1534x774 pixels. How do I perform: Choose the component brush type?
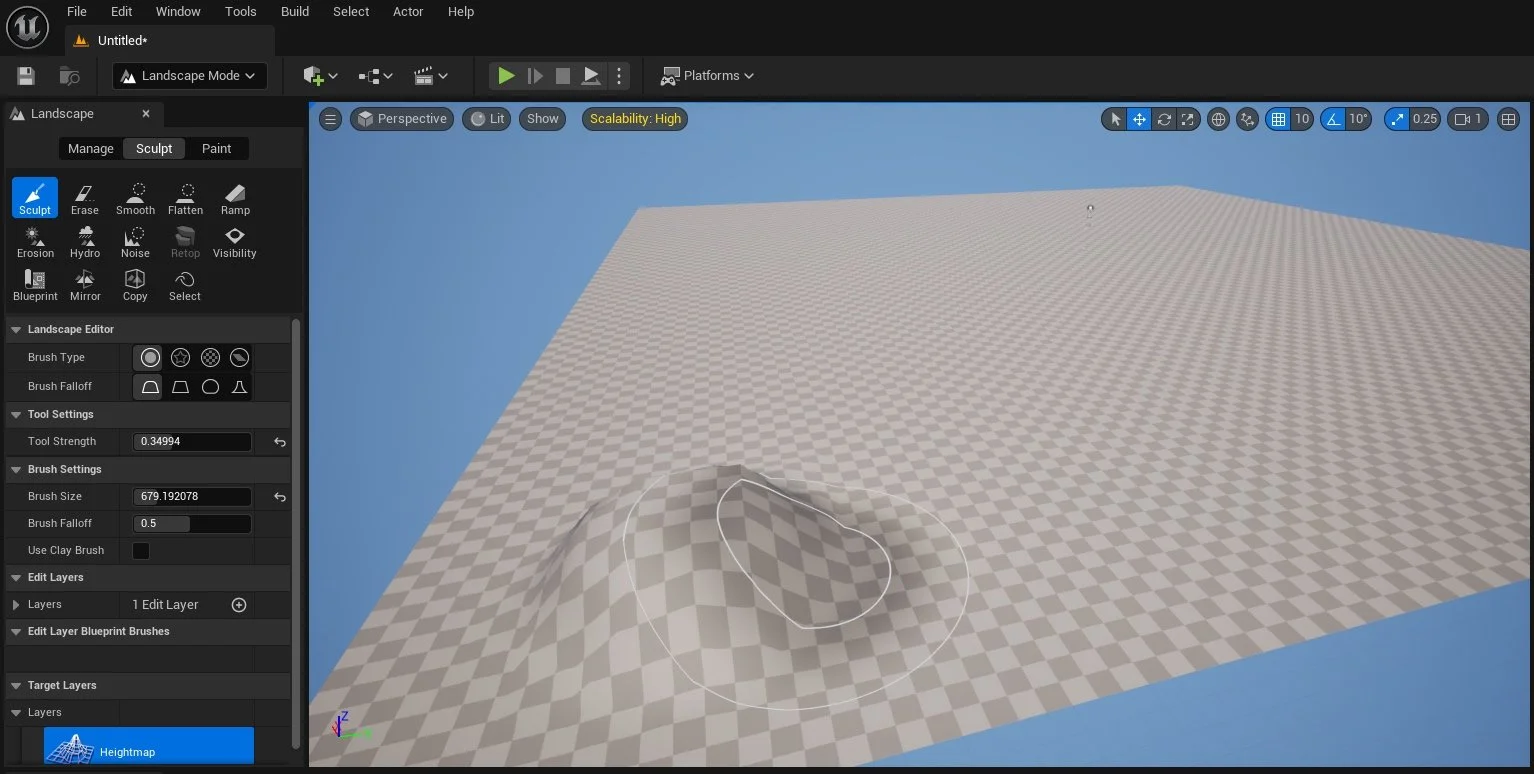coord(239,357)
